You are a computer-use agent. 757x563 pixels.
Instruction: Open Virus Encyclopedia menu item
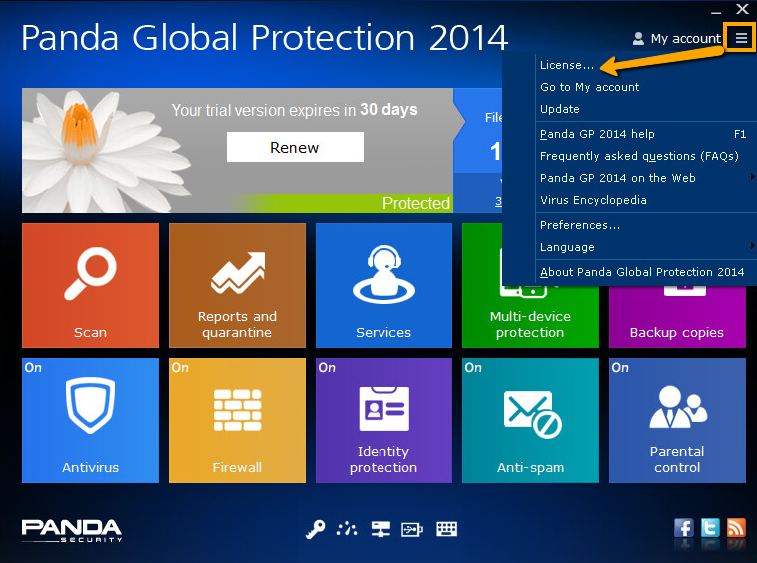tap(593, 200)
